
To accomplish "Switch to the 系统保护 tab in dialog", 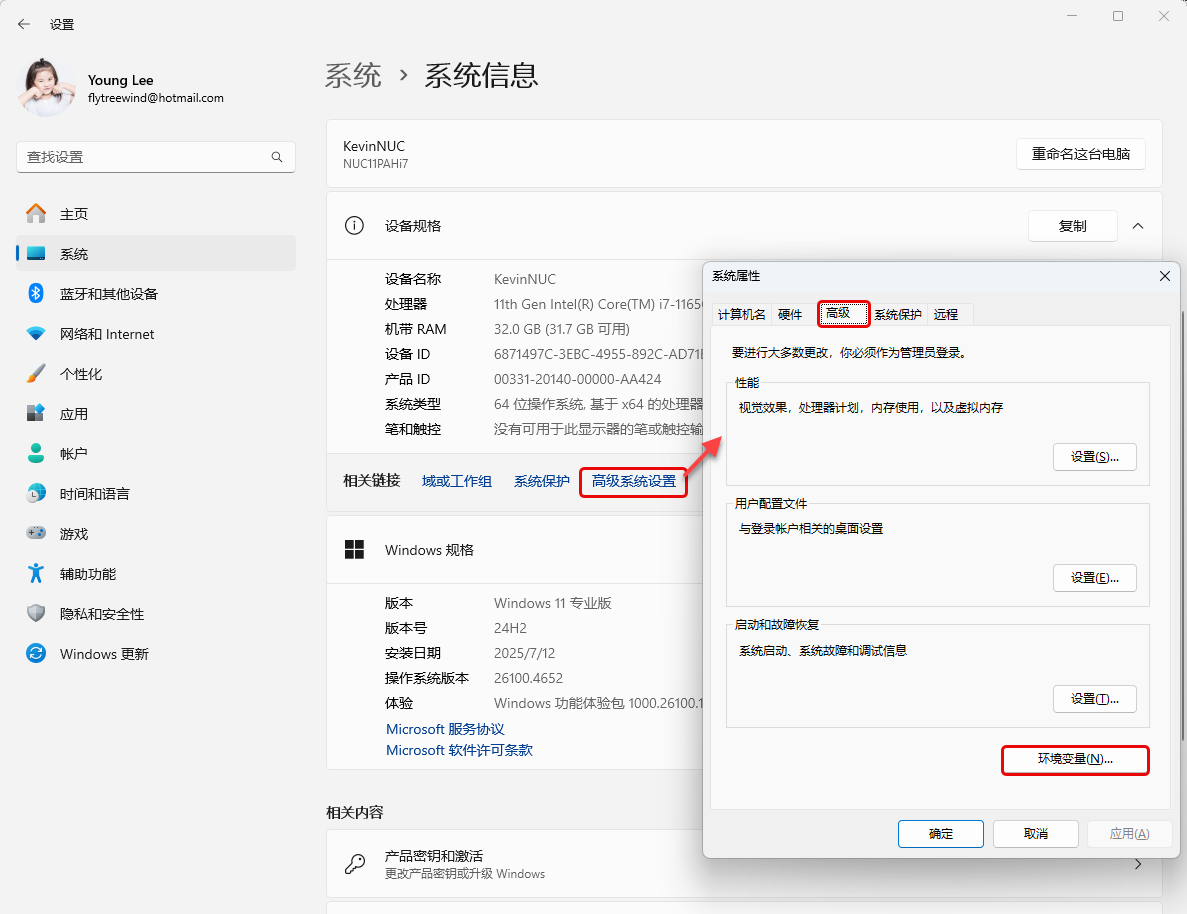I will pyautogui.click(x=898, y=314).
